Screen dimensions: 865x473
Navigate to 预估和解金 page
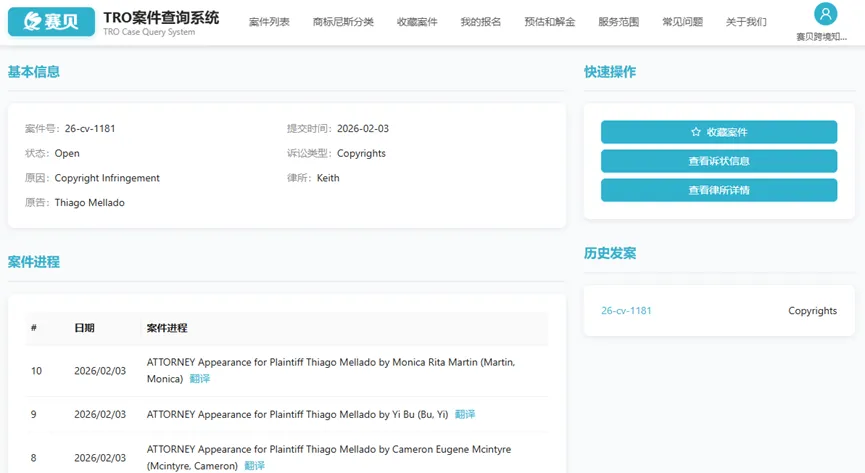[550, 22]
